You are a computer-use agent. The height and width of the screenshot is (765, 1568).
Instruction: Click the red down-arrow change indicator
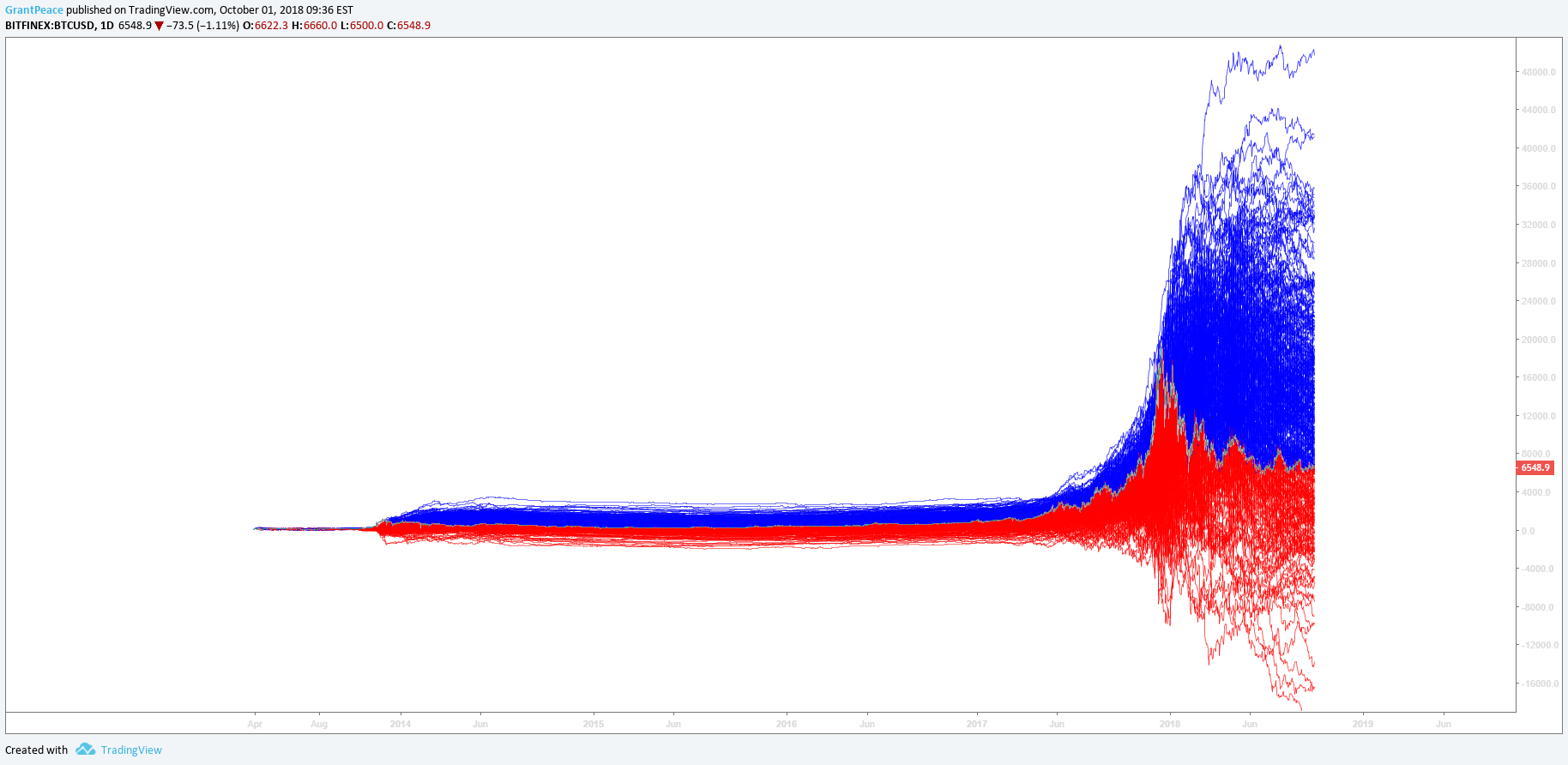click(x=159, y=26)
